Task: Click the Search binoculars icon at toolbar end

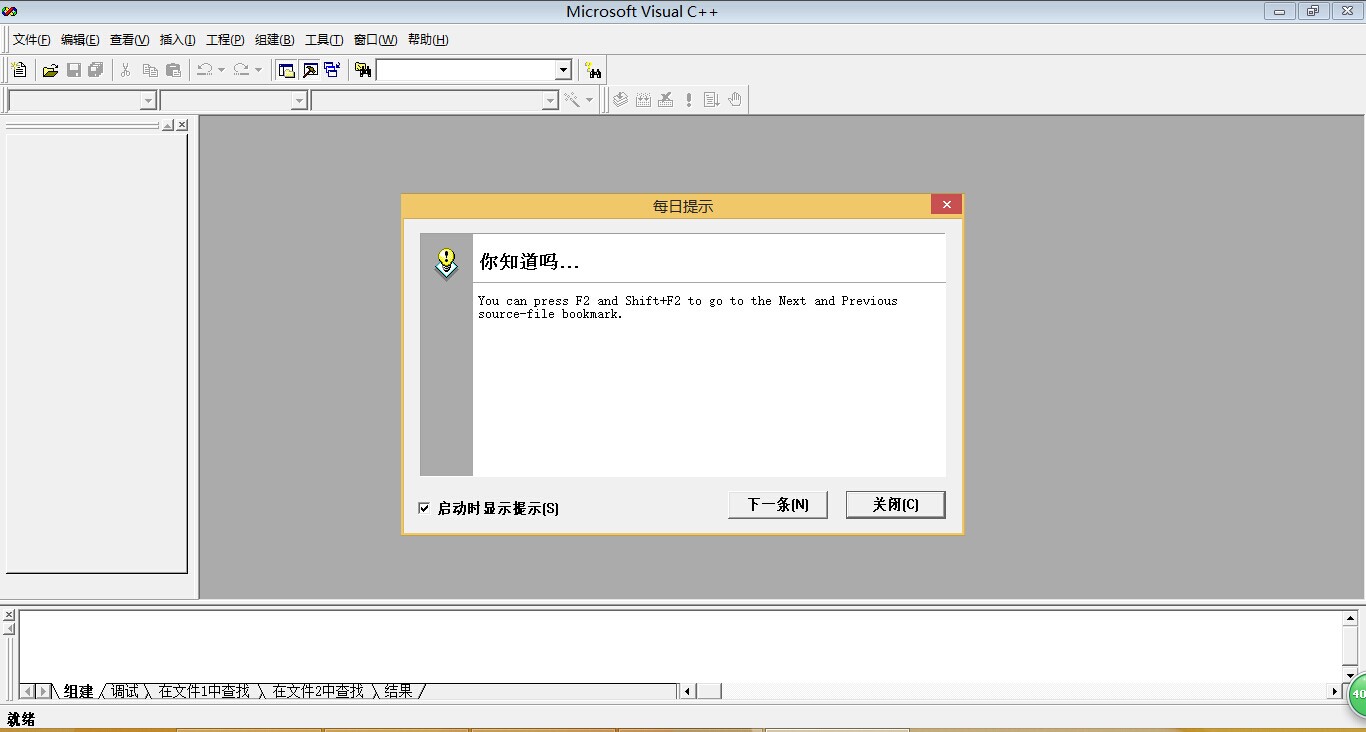Action: [x=594, y=70]
